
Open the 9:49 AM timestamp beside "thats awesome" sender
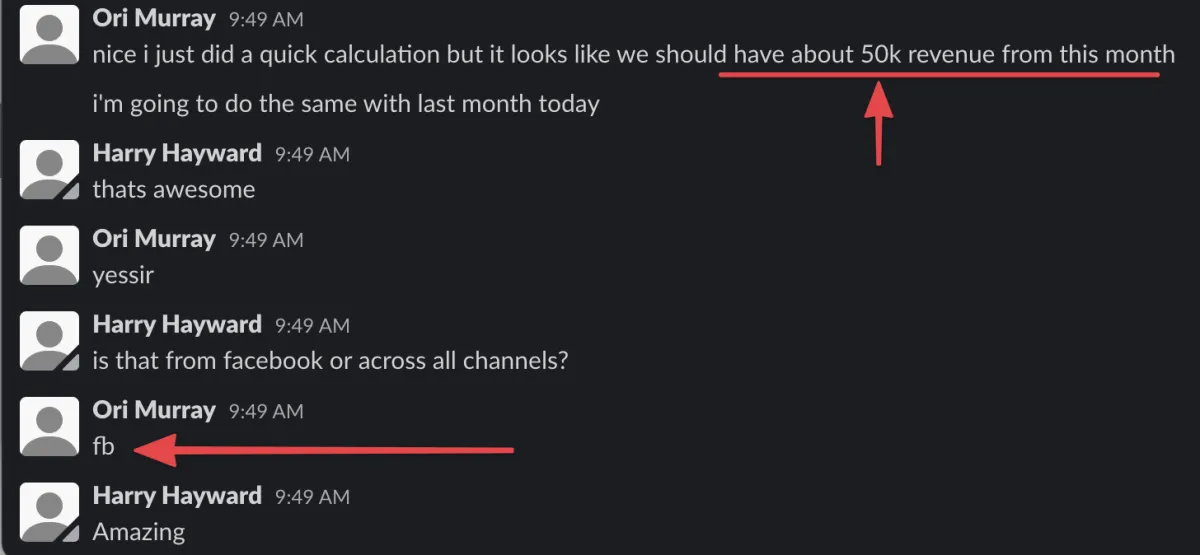[x=312, y=154]
